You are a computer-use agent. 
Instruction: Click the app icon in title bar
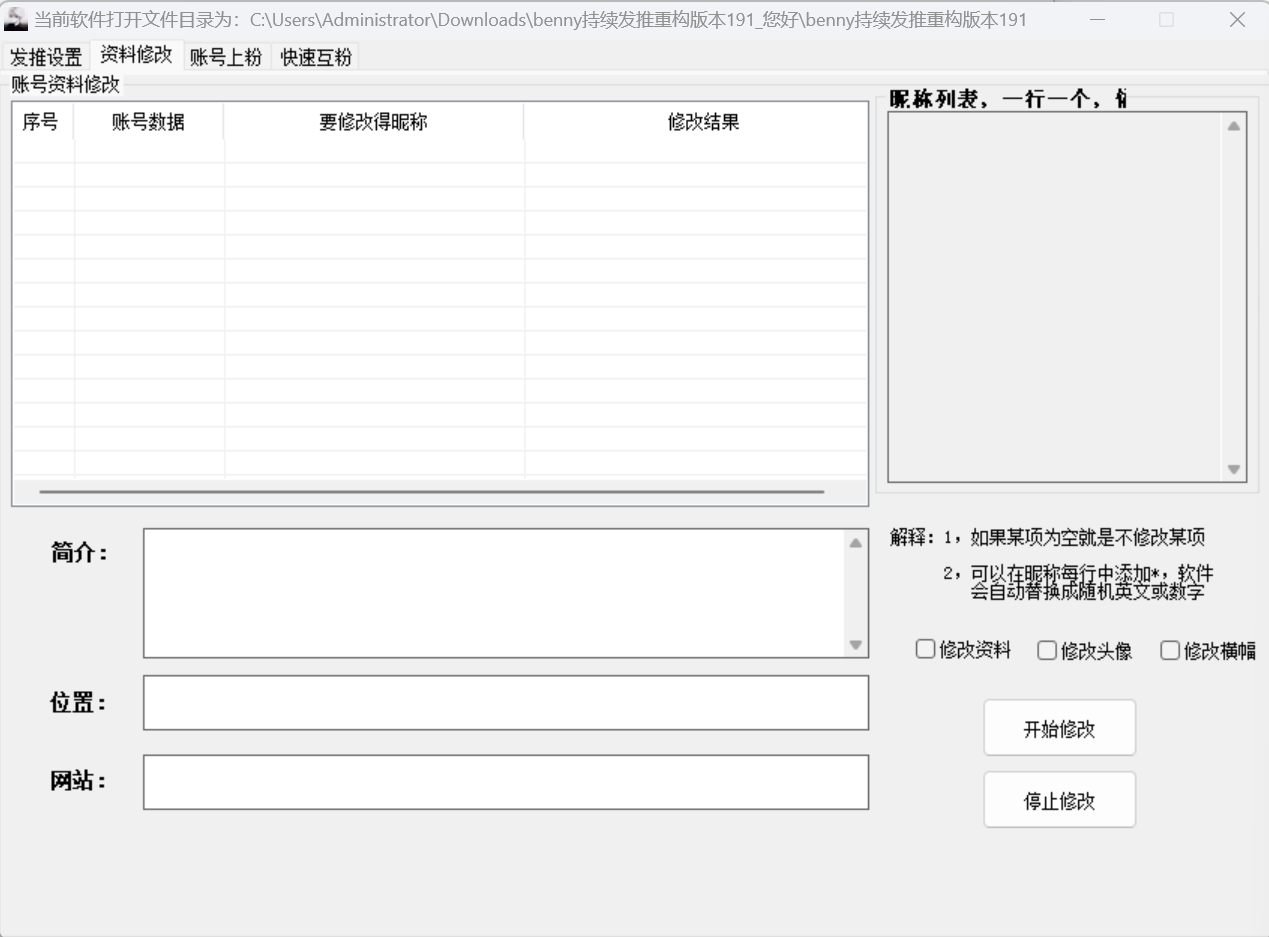pyautogui.click(x=16, y=19)
